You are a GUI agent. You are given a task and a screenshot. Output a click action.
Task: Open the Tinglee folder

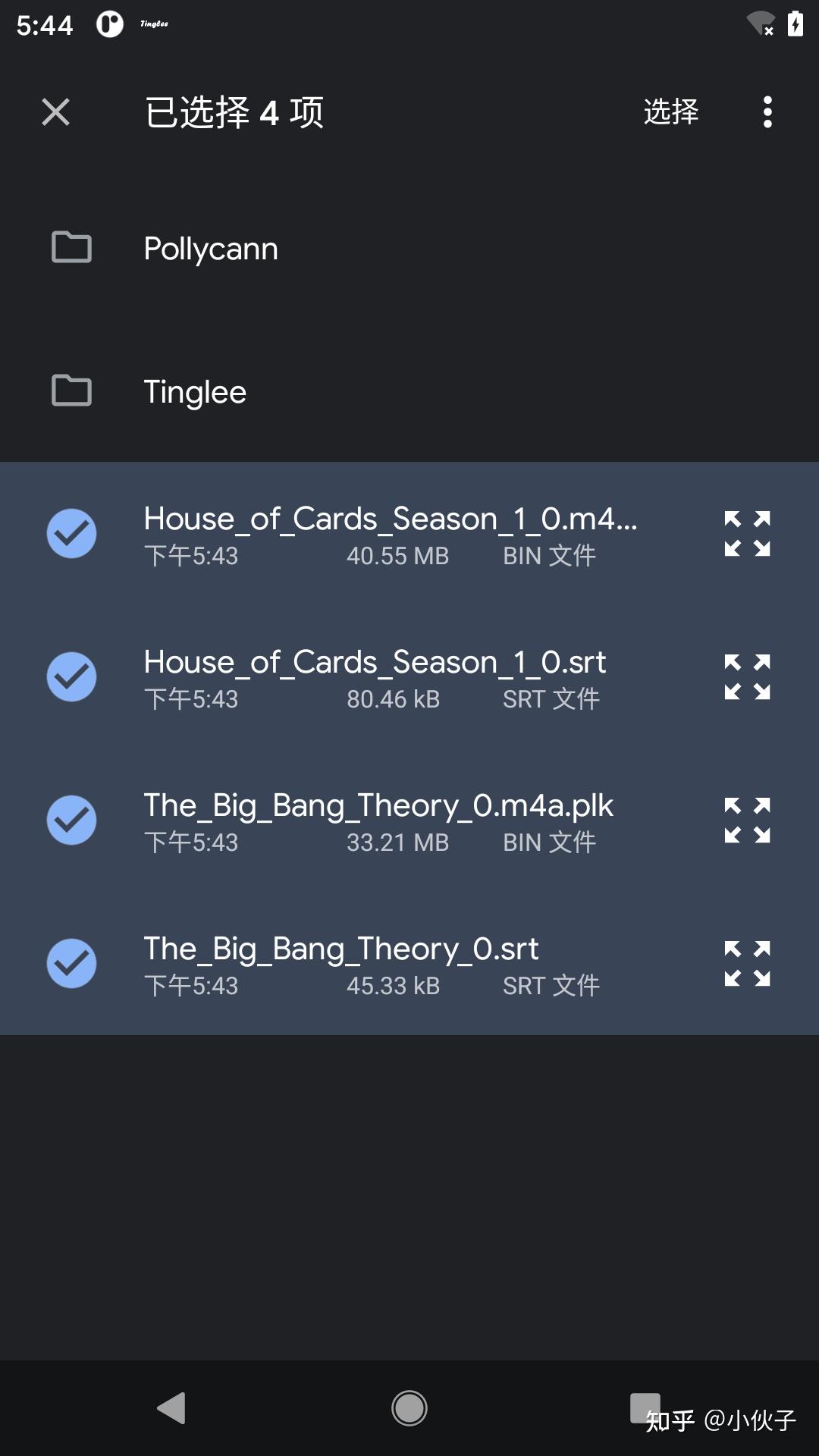point(195,392)
